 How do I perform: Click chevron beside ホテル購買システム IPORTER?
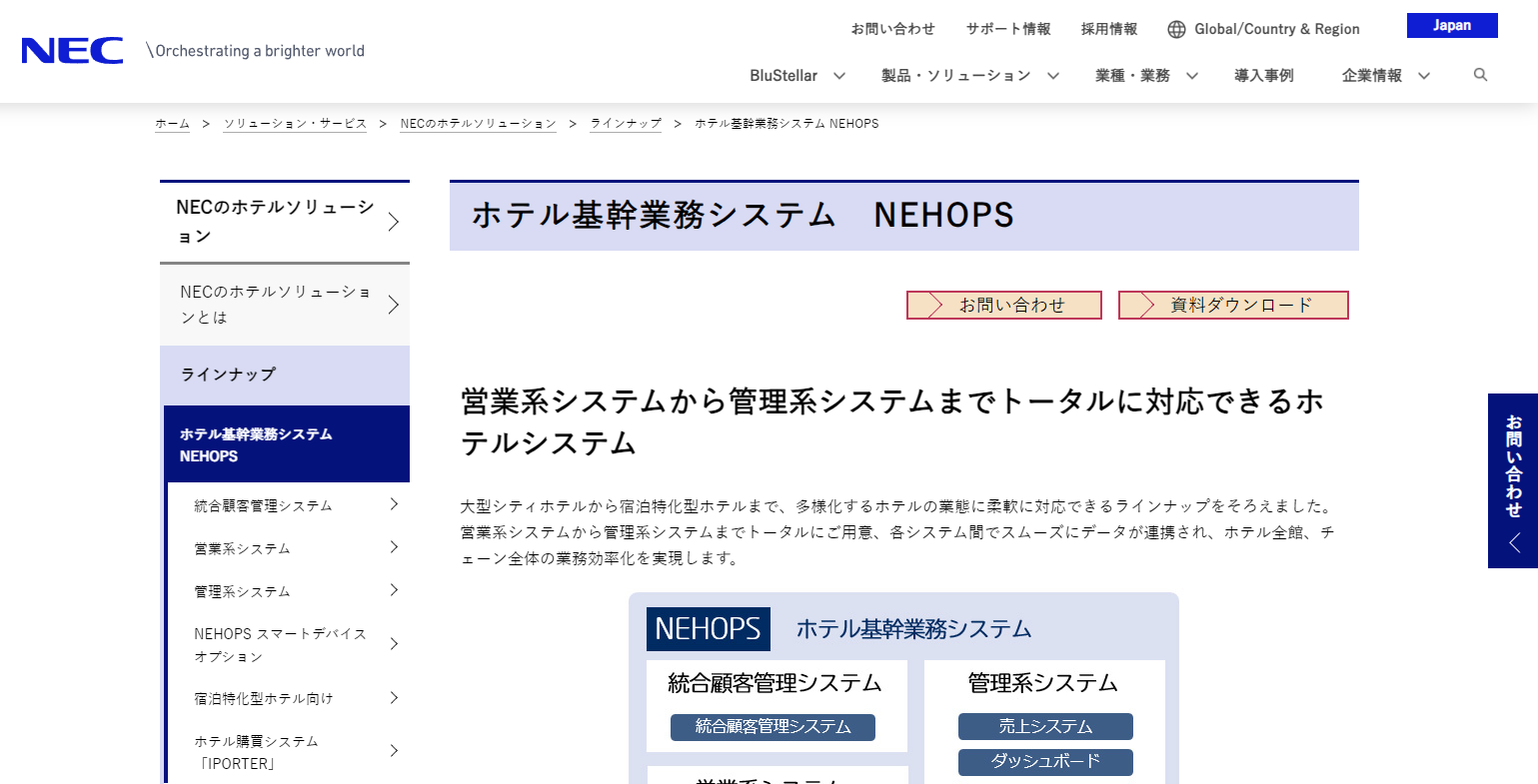pyautogui.click(x=394, y=751)
